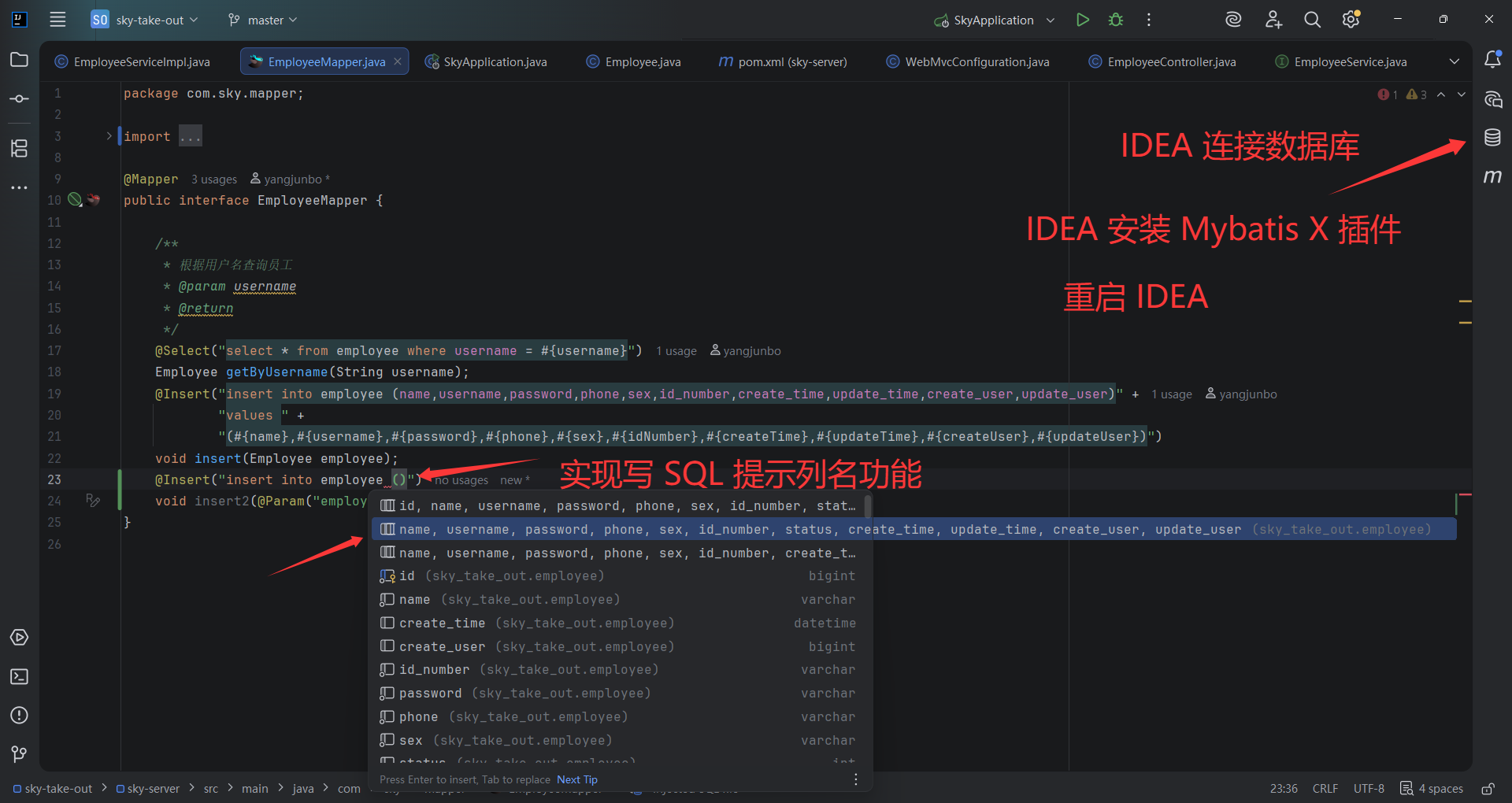Switch to pom.xml (sky-server) tab
Image resolution: width=1512 pixels, height=803 pixels.
tap(783, 61)
